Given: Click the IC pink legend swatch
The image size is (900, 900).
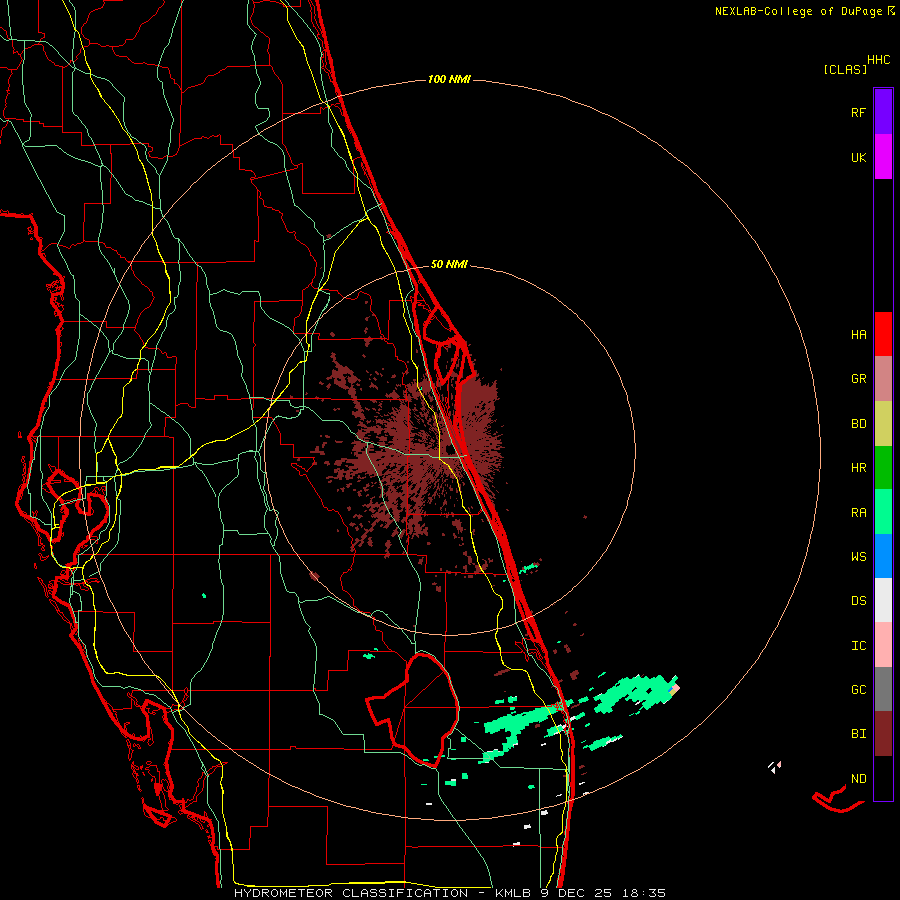Looking at the screenshot, I should click(883, 645).
